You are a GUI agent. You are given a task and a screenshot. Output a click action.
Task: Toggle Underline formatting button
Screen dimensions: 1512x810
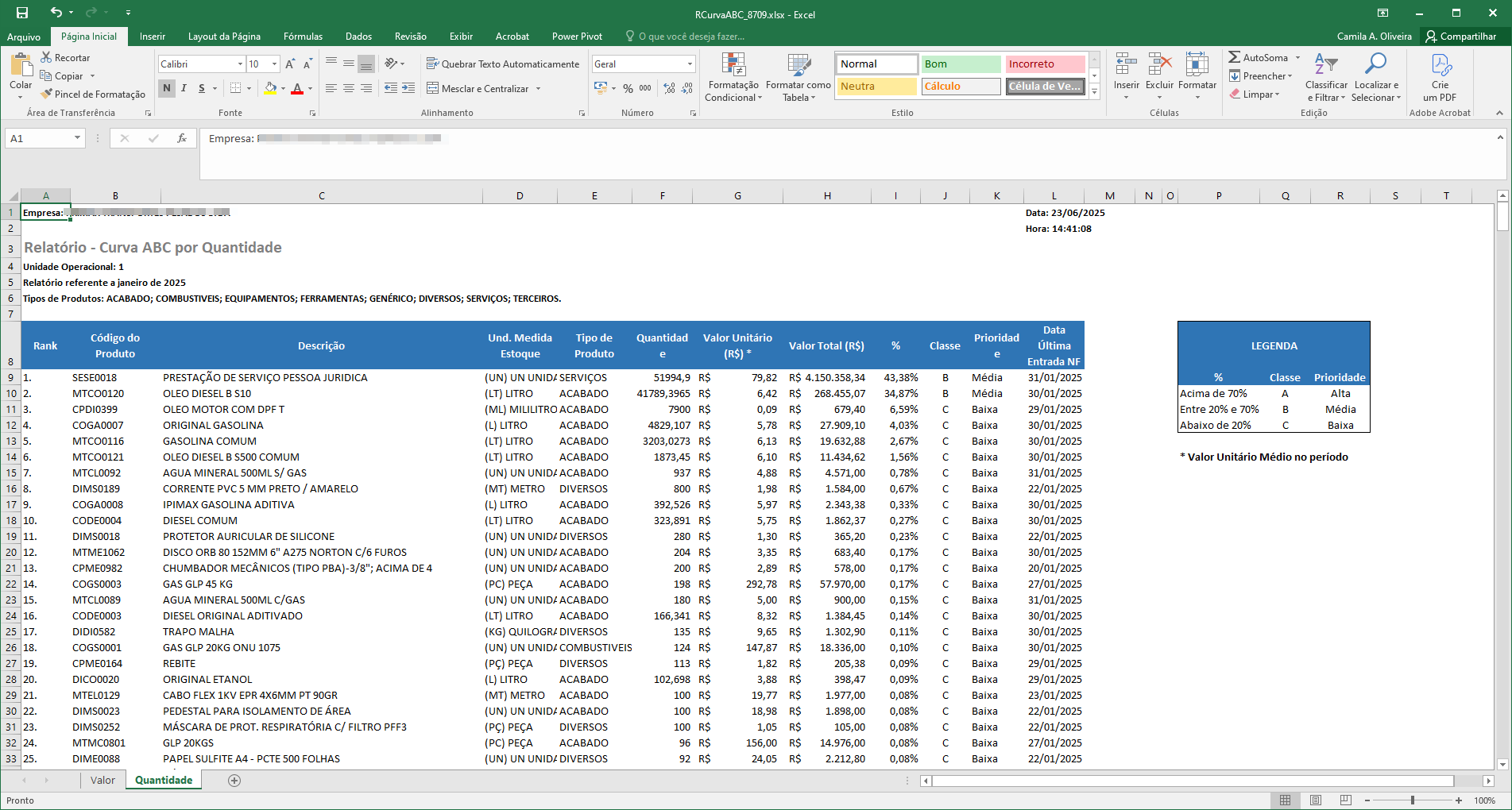pos(202,88)
